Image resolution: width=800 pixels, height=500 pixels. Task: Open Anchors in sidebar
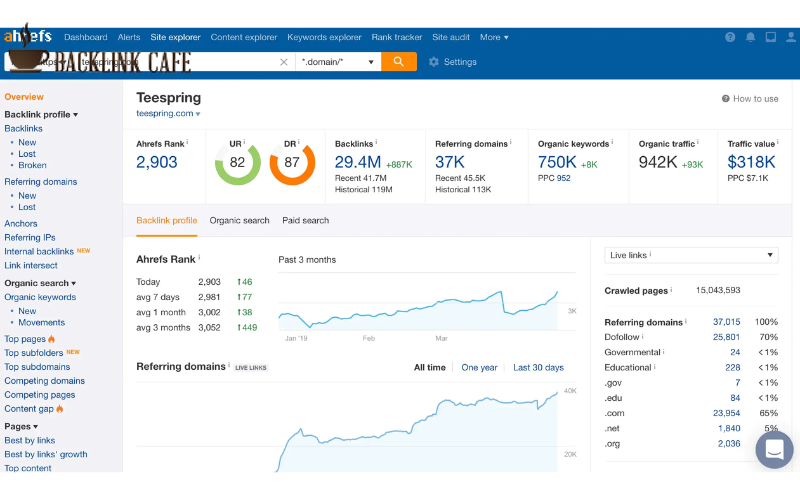(x=21, y=223)
